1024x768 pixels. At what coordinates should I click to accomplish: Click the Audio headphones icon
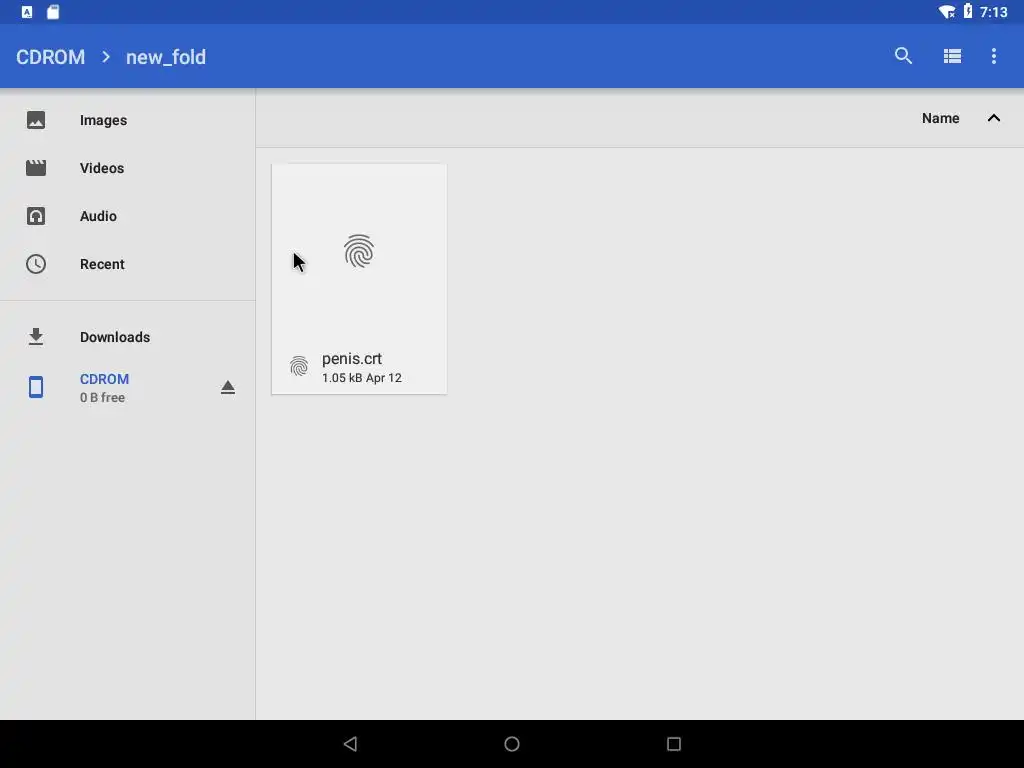coord(36,216)
